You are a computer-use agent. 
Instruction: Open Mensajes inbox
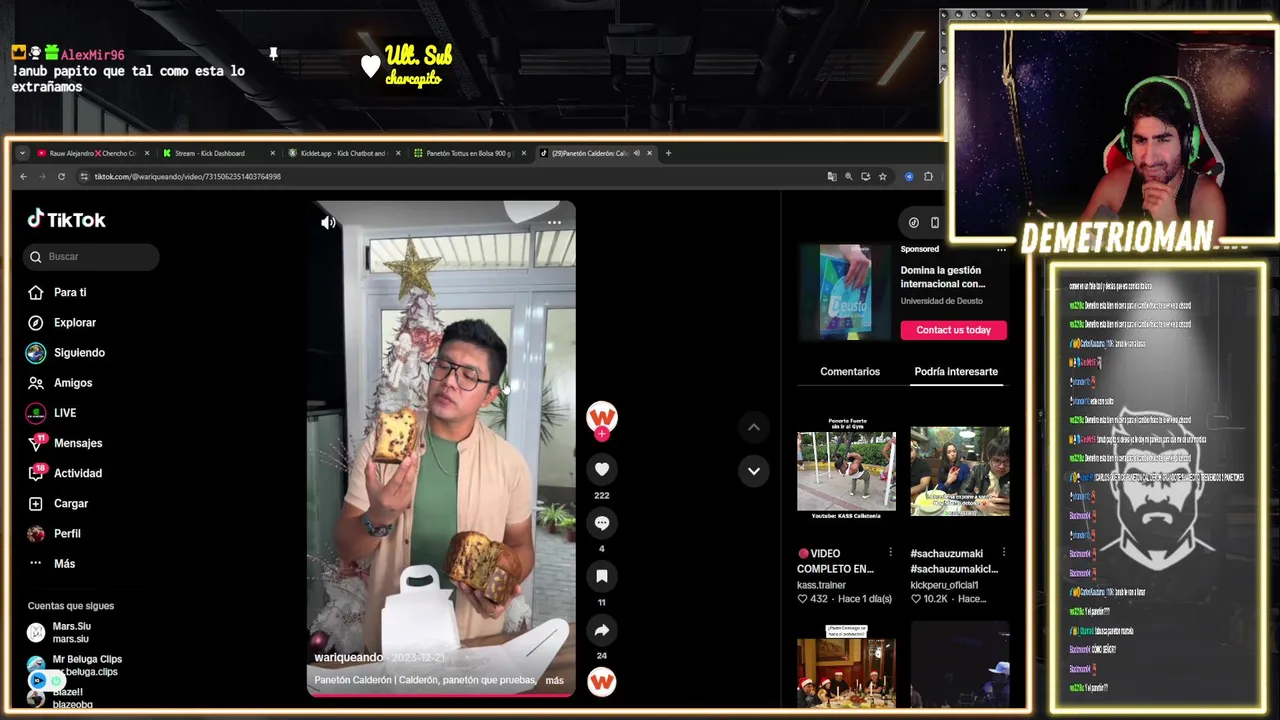(x=78, y=443)
